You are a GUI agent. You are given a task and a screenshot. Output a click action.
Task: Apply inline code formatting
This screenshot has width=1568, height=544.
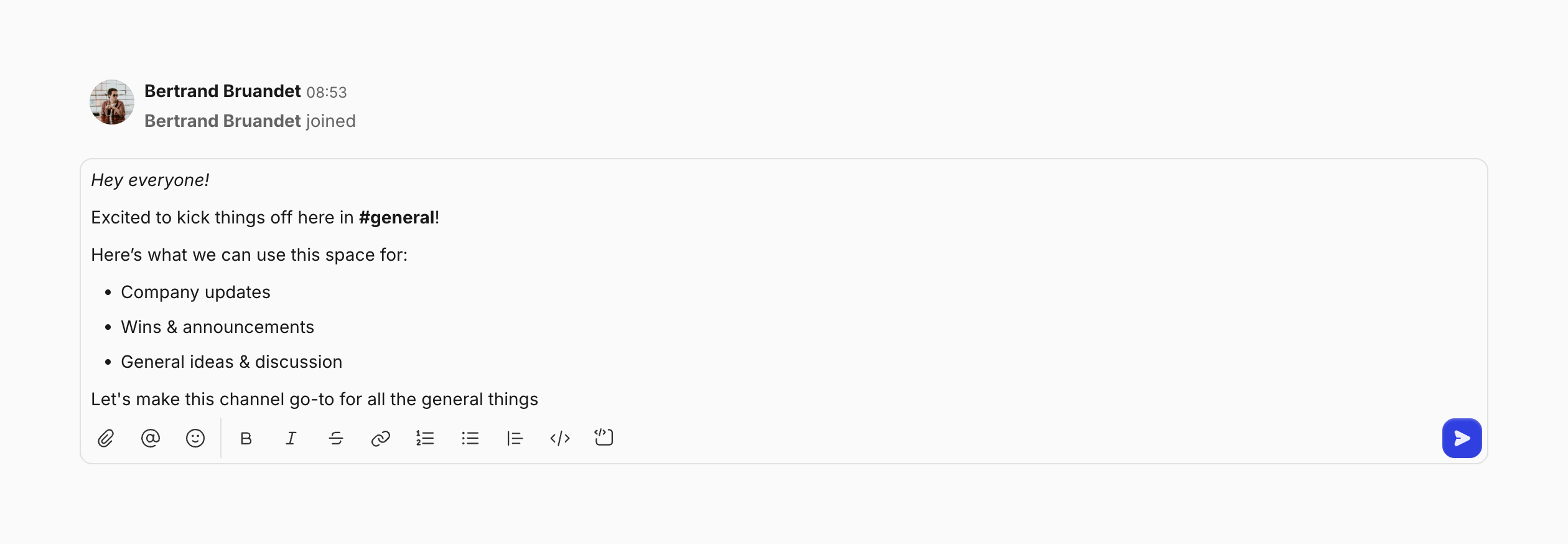[x=560, y=439]
